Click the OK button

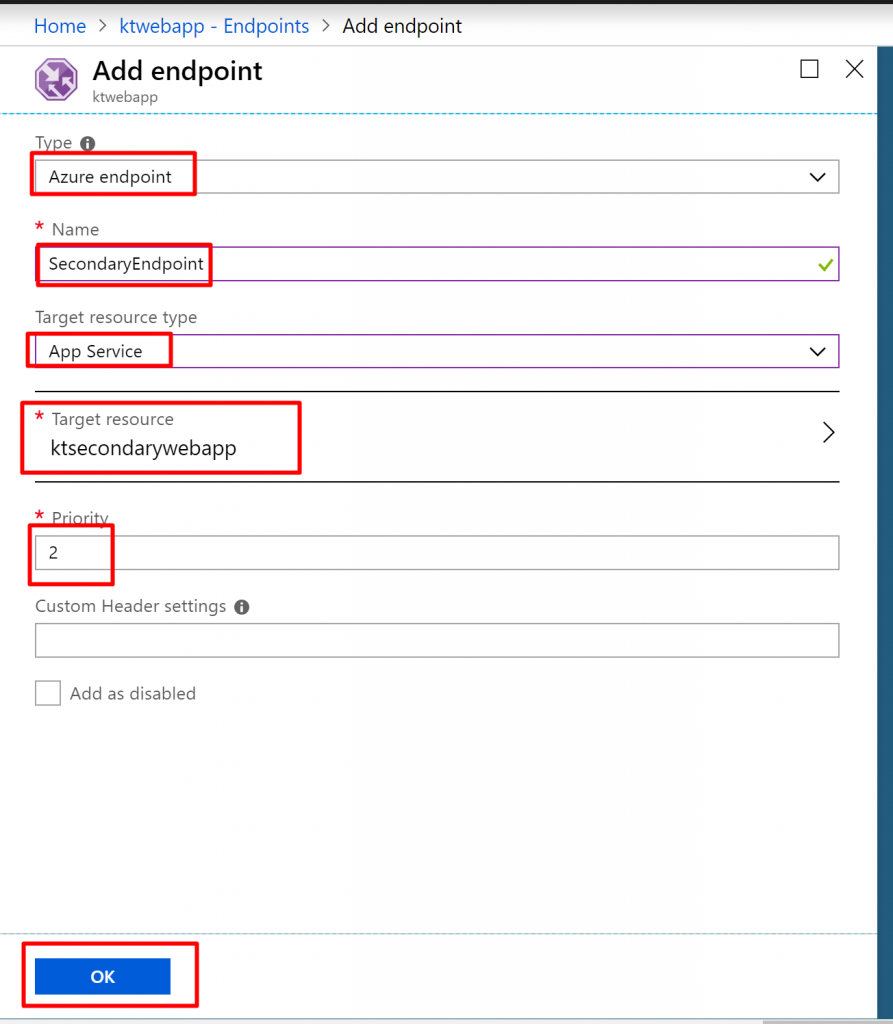tap(103, 976)
